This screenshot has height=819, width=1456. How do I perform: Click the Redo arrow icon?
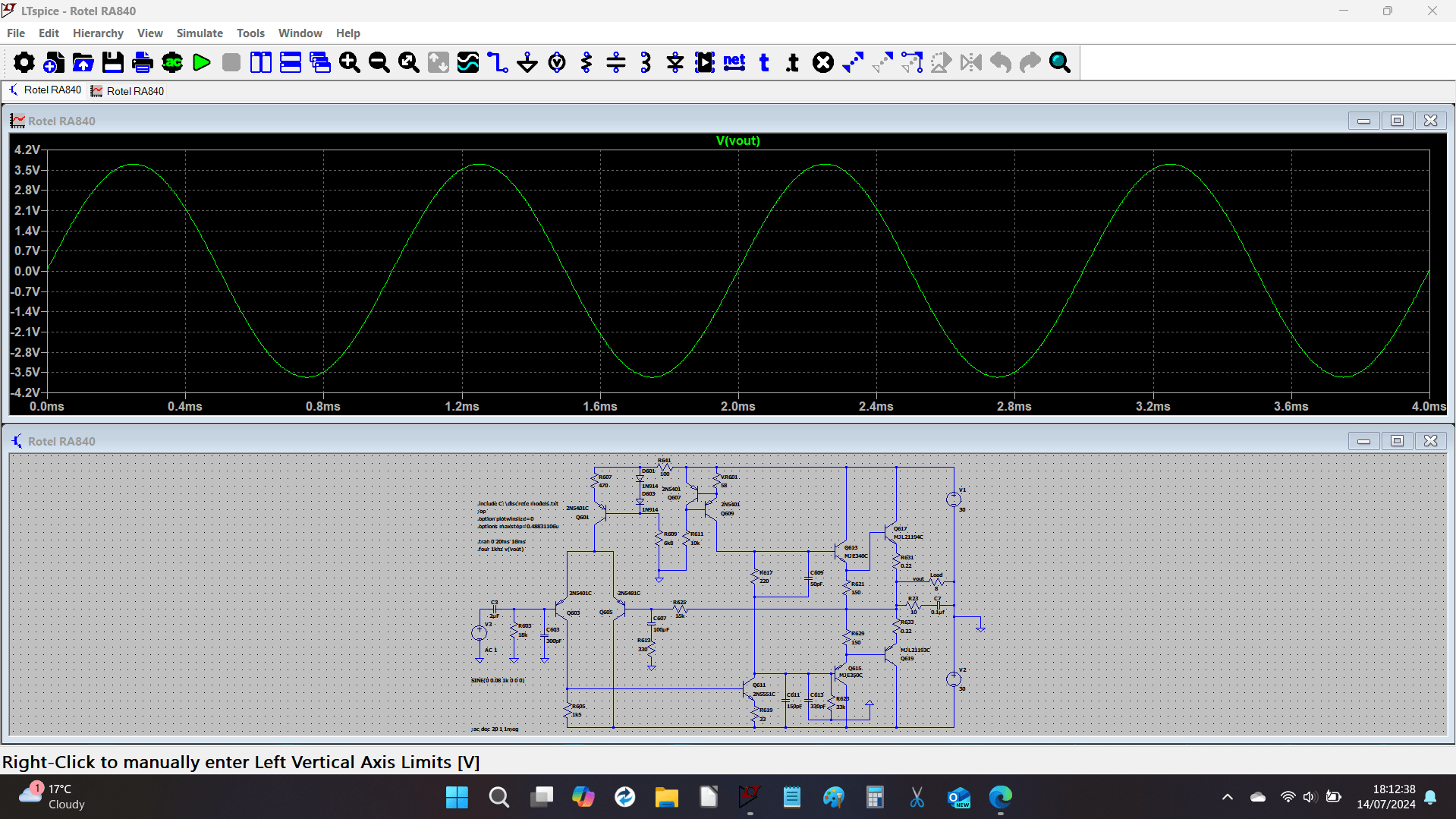coord(1030,62)
